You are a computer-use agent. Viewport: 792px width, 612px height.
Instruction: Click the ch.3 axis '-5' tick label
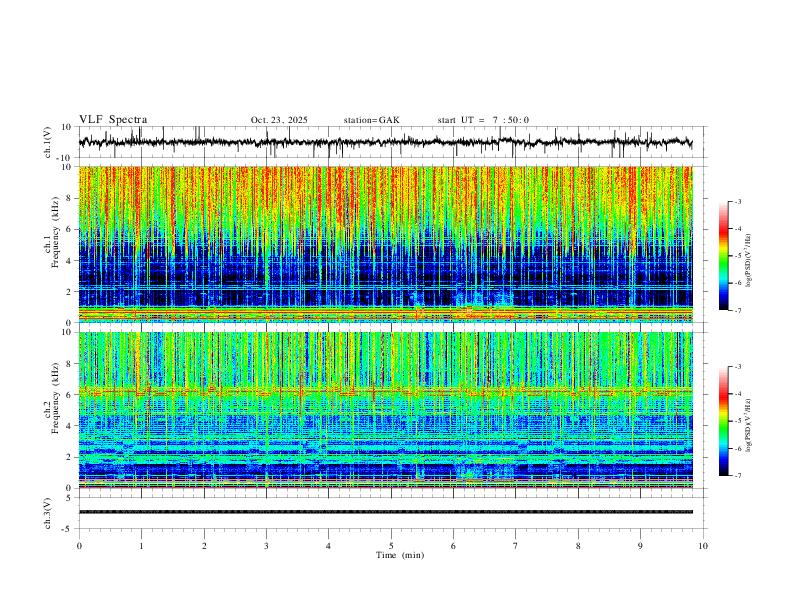point(68,529)
